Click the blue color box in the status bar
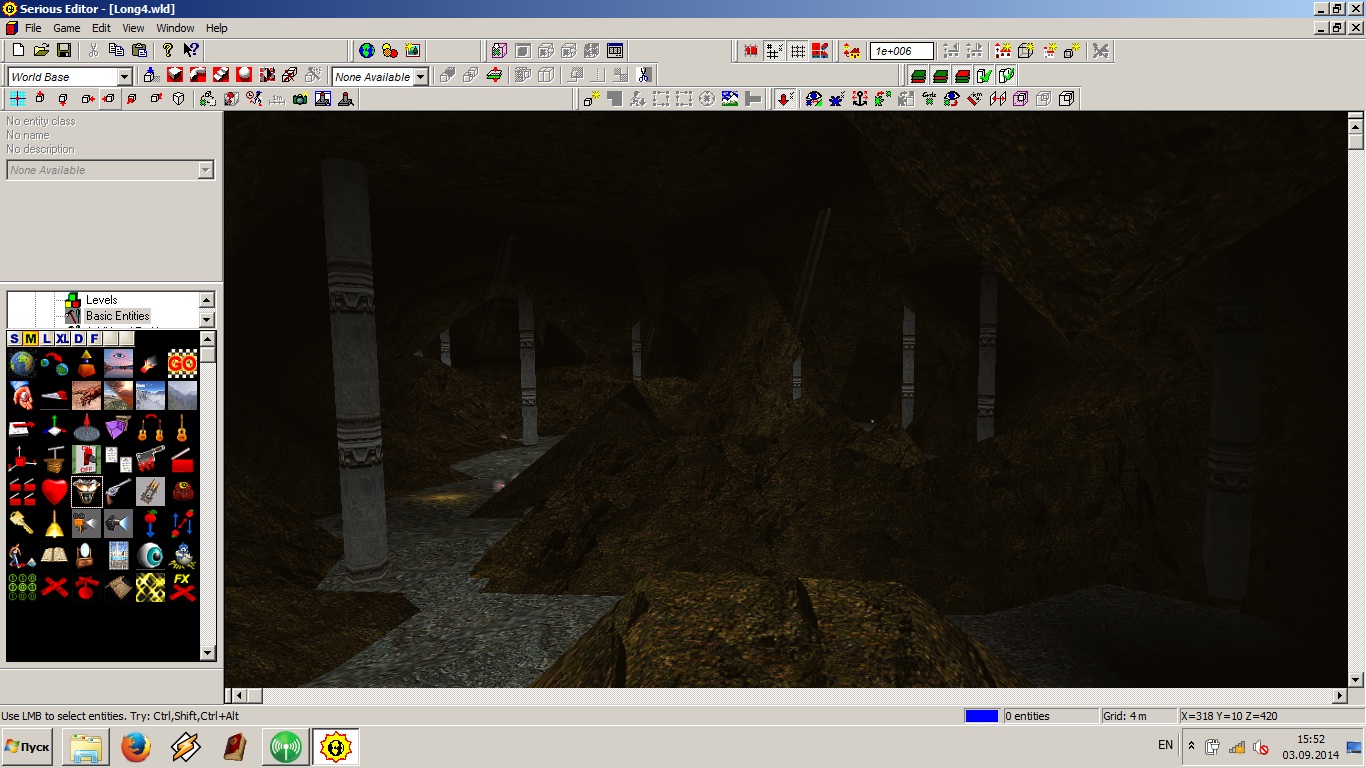Image resolution: width=1366 pixels, height=768 pixels. click(982, 716)
